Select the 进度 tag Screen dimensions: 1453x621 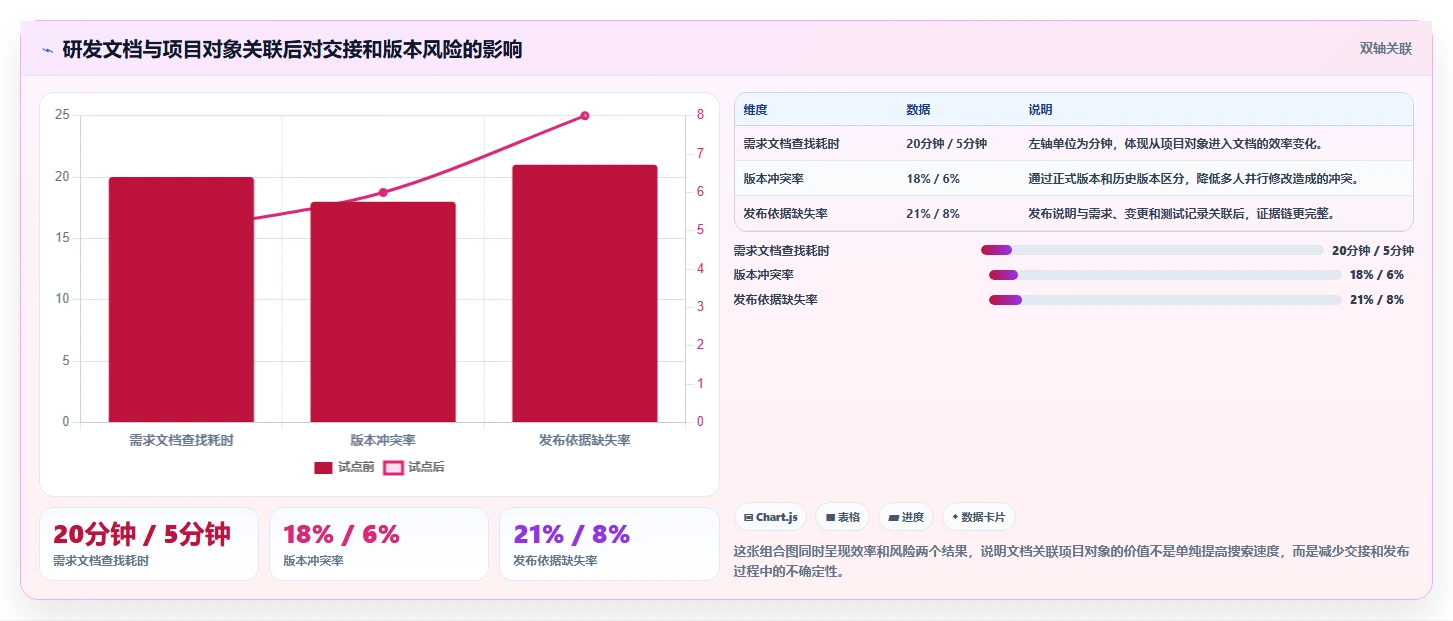coord(905,517)
